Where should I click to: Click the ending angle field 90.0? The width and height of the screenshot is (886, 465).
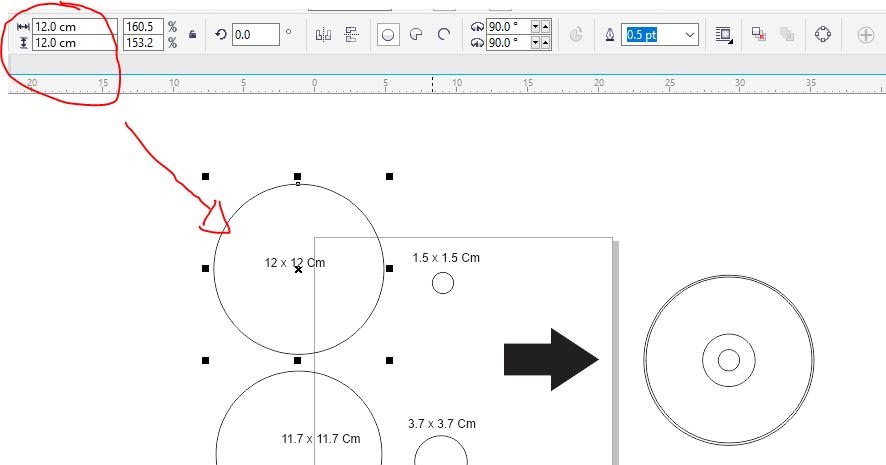[508, 42]
